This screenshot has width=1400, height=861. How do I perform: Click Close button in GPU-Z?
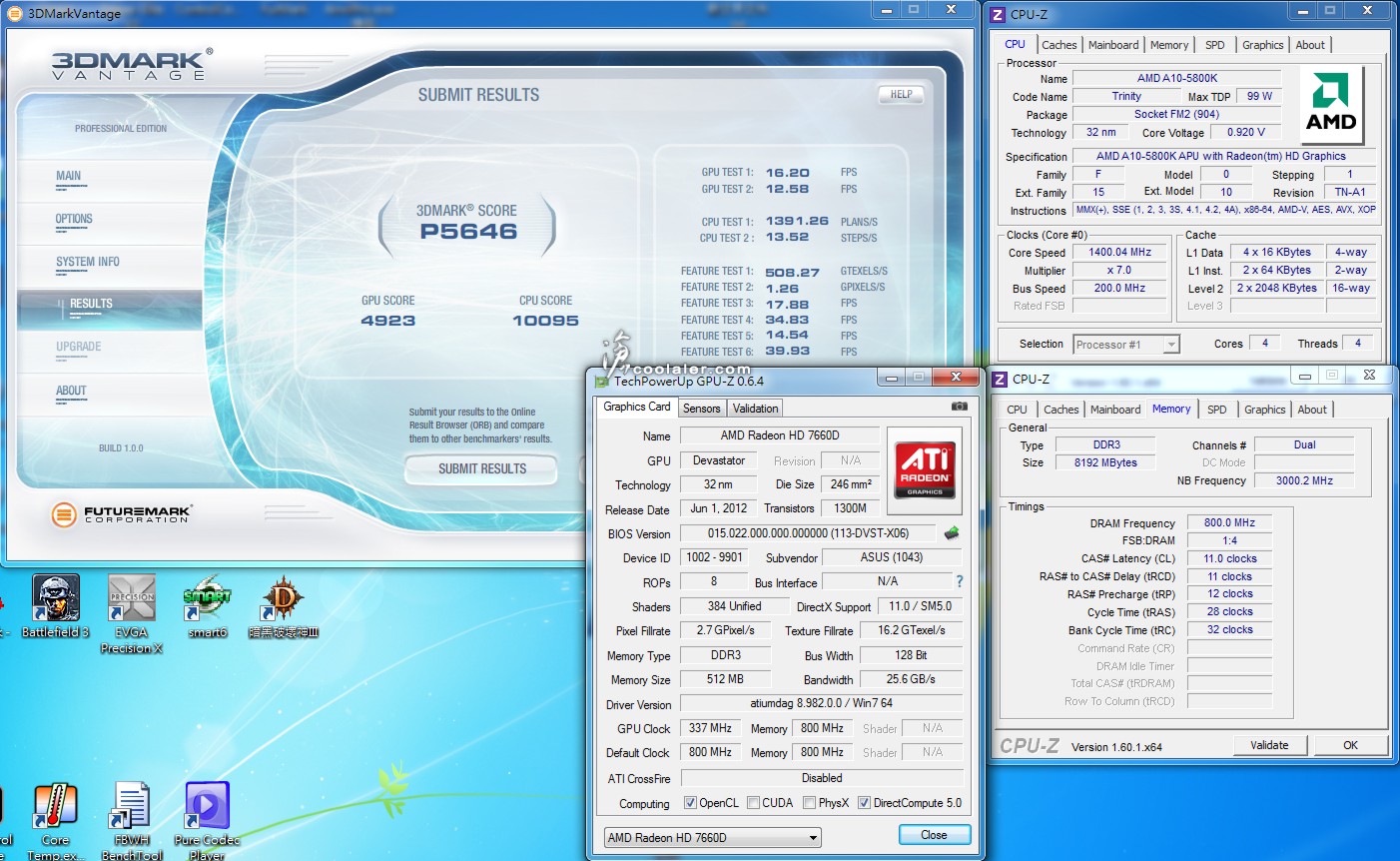tap(934, 835)
